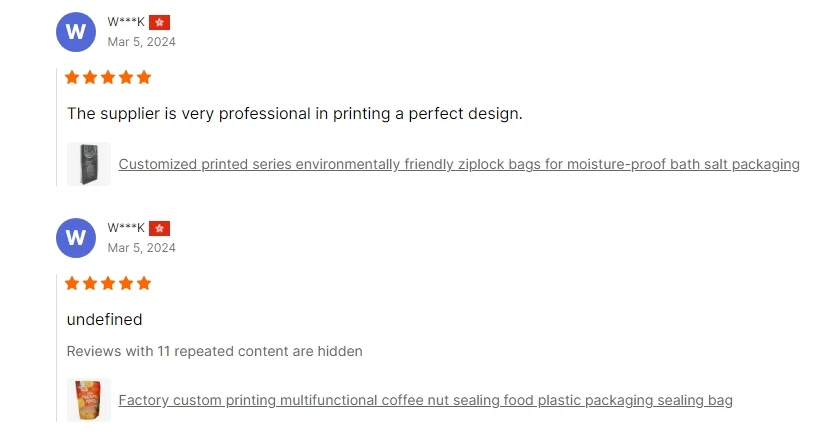Image resolution: width=827 pixels, height=432 pixels.
Task: Click the reviewer name W***K on the first review
Action: point(126,22)
